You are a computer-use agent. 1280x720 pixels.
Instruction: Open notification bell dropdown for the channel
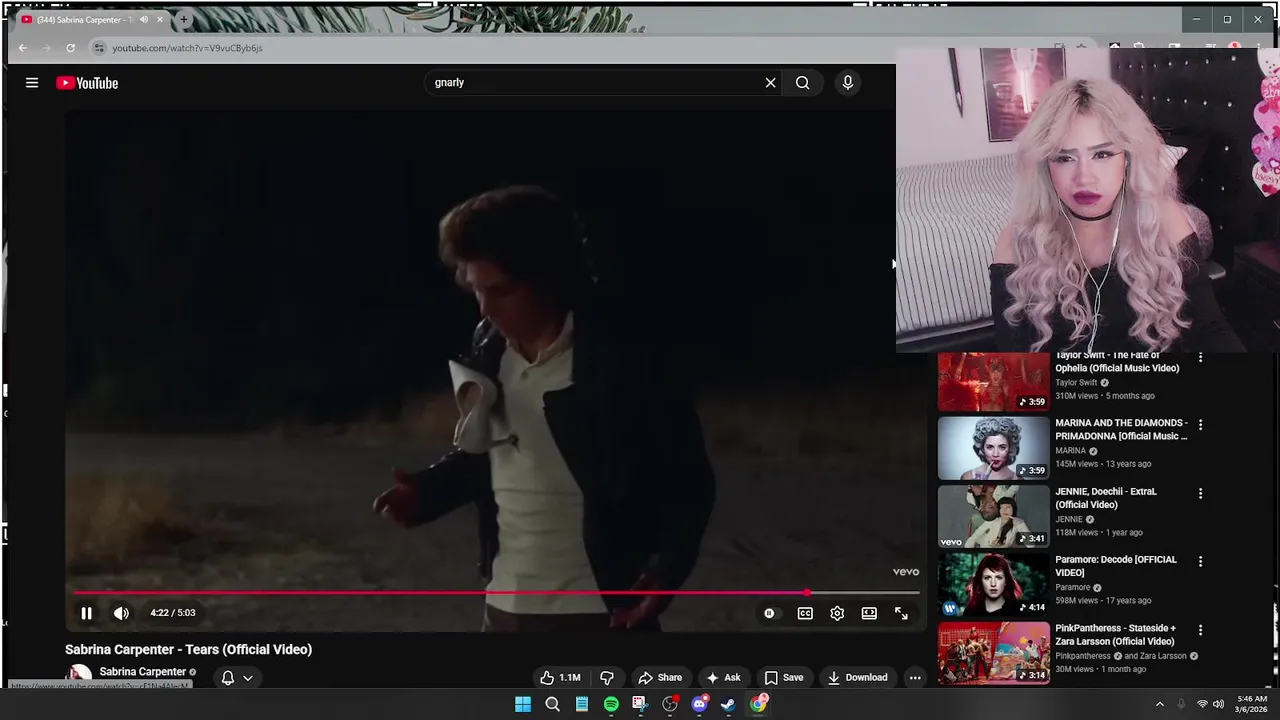tap(237, 677)
